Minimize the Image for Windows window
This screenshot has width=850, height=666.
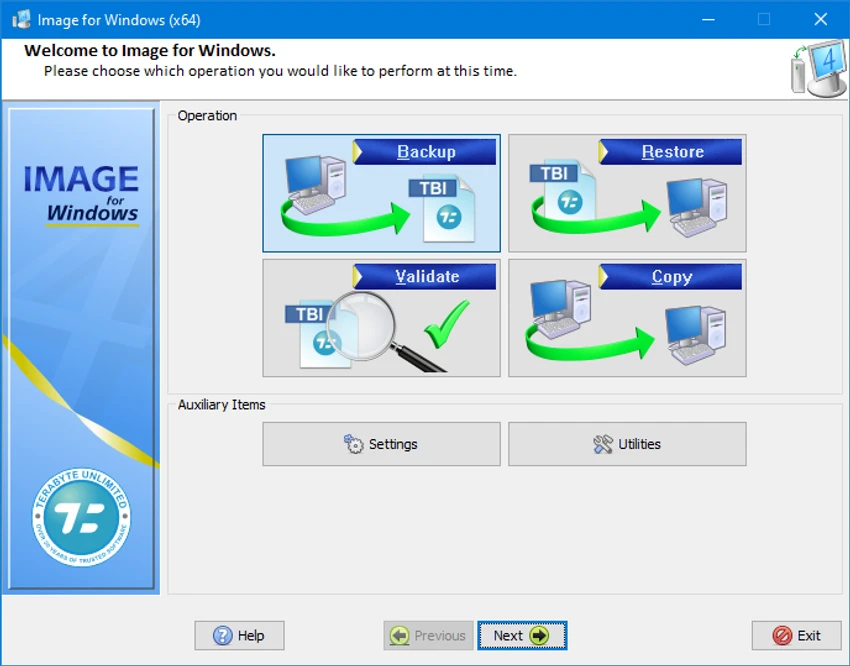[x=708, y=20]
